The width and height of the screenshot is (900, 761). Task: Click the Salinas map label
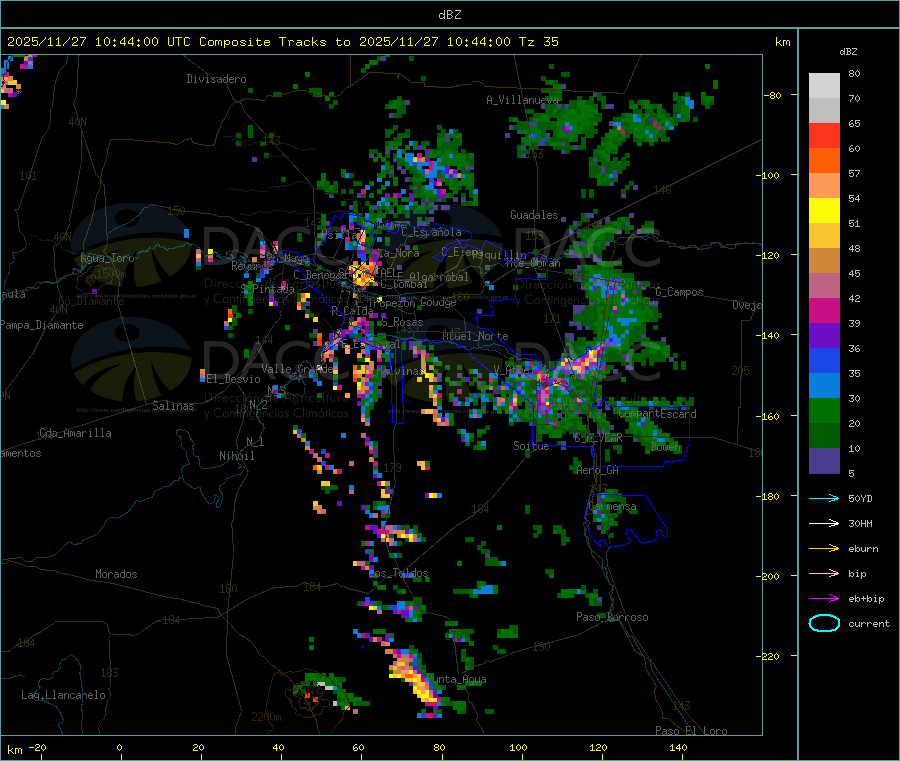[173, 406]
